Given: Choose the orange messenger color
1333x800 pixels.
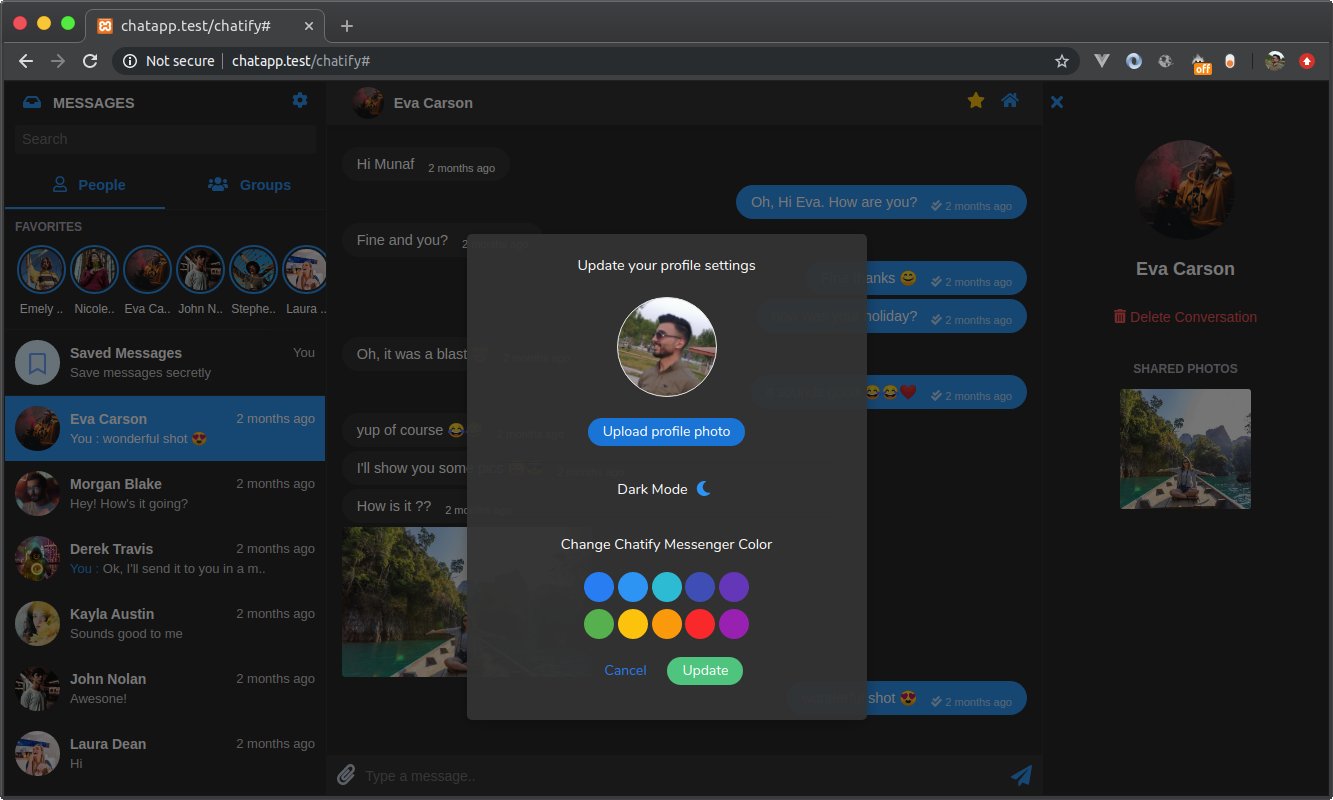Looking at the screenshot, I should [667, 624].
